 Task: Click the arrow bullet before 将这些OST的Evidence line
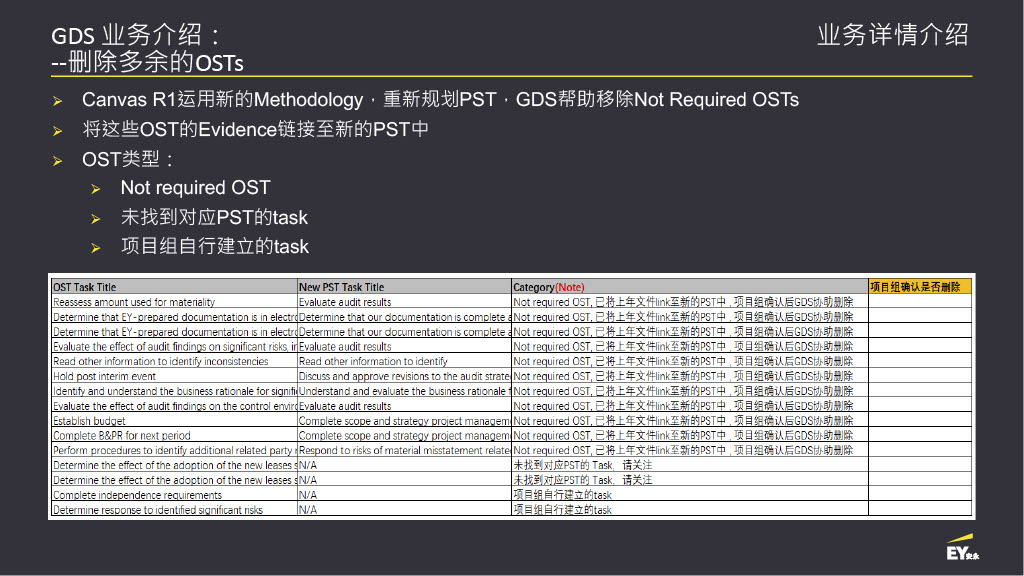pyautogui.click(x=58, y=130)
